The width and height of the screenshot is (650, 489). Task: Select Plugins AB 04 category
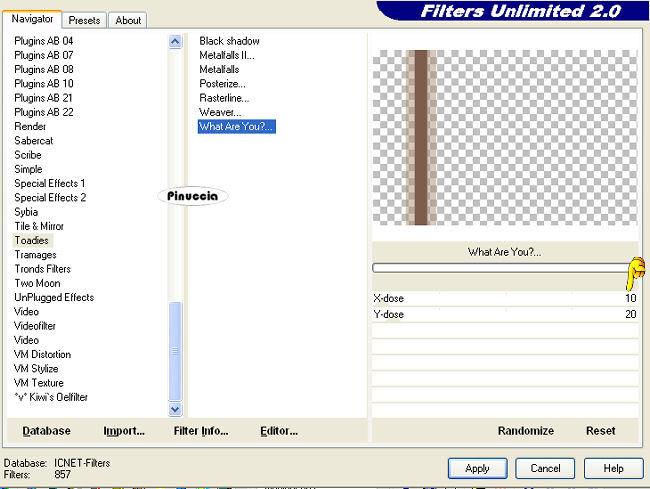point(44,41)
